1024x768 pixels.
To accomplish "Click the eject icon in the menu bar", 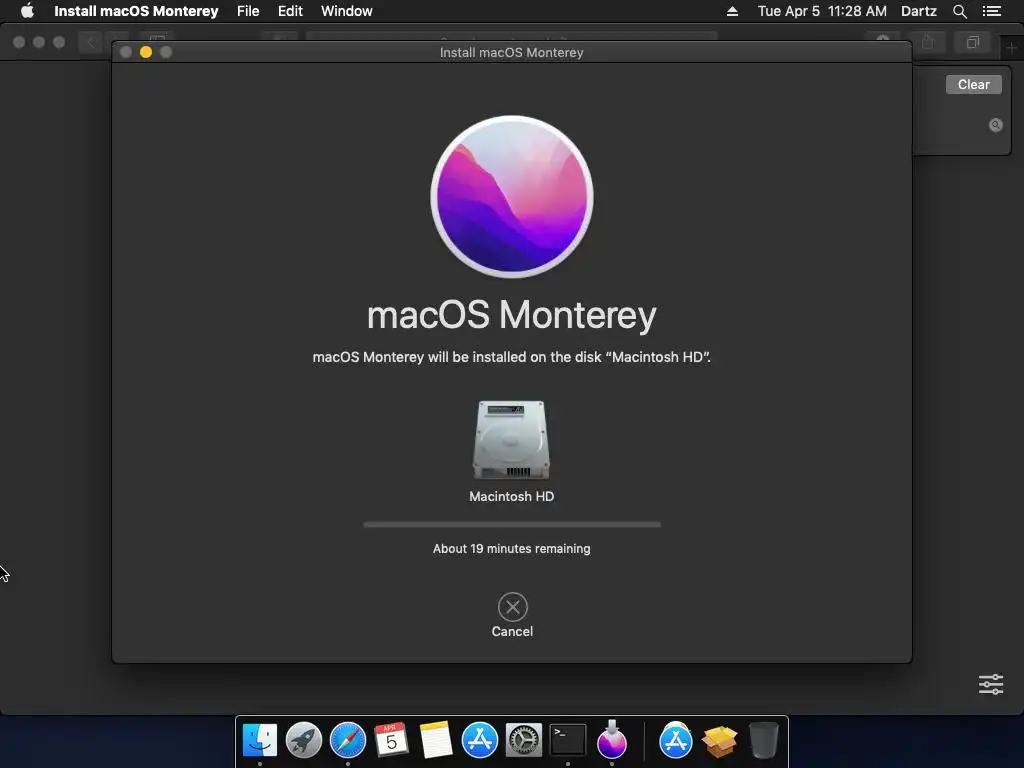I will point(732,11).
